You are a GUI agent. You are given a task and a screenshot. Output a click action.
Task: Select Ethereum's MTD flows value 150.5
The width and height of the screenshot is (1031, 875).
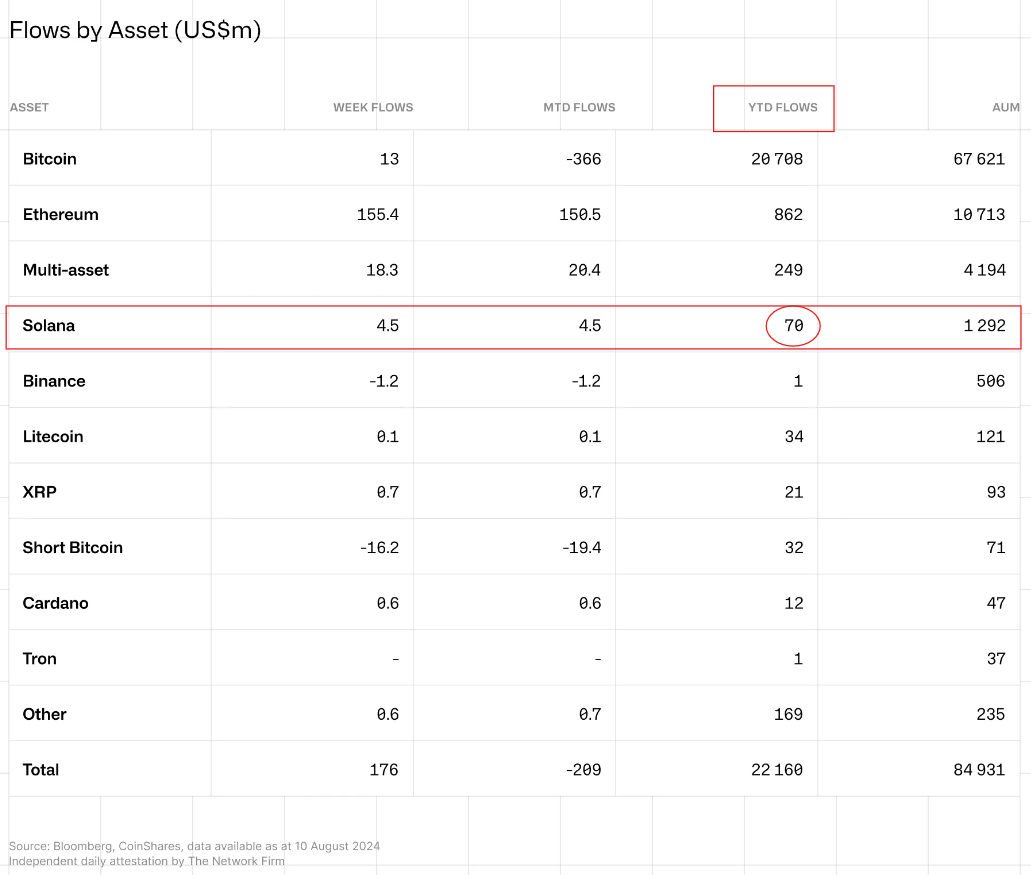click(x=580, y=214)
